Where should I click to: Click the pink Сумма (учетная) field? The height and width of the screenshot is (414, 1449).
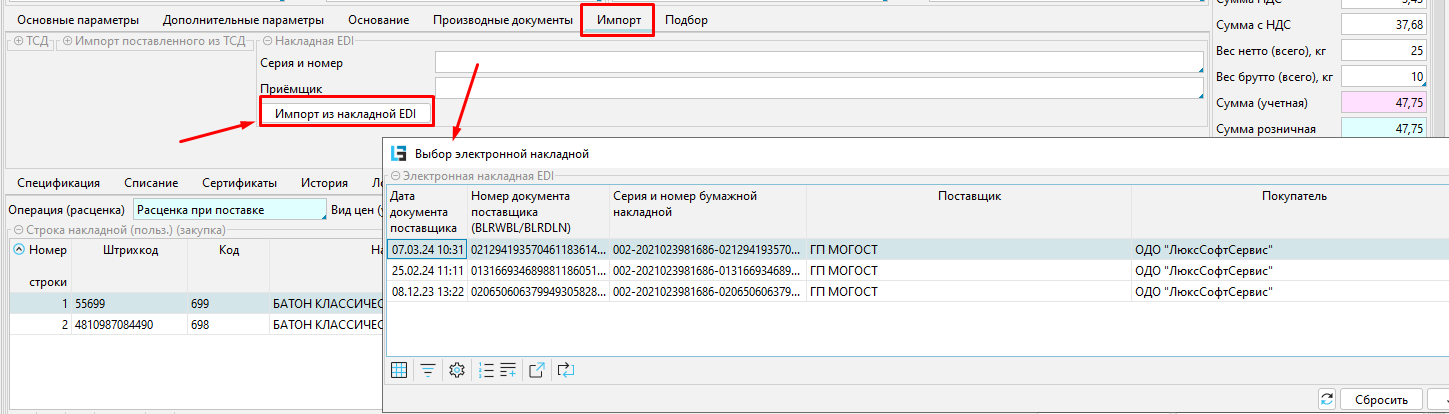pyautogui.click(x=1381, y=103)
